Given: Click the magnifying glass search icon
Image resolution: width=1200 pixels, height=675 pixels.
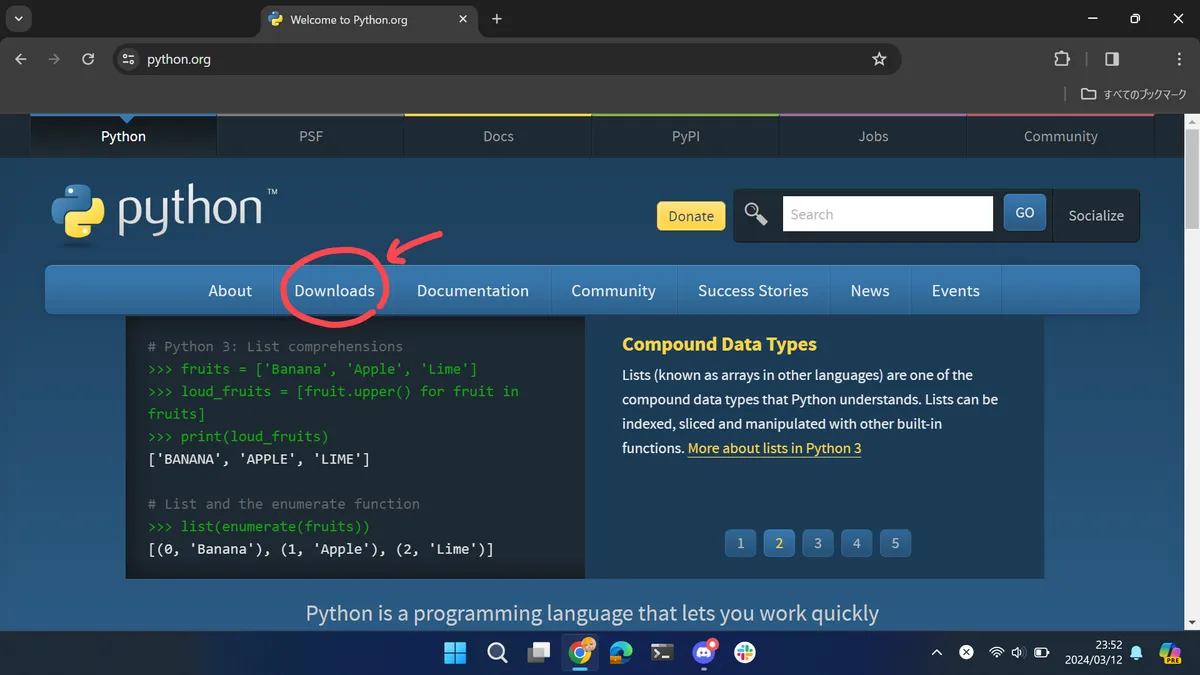Looking at the screenshot, I should coord(756,214).
